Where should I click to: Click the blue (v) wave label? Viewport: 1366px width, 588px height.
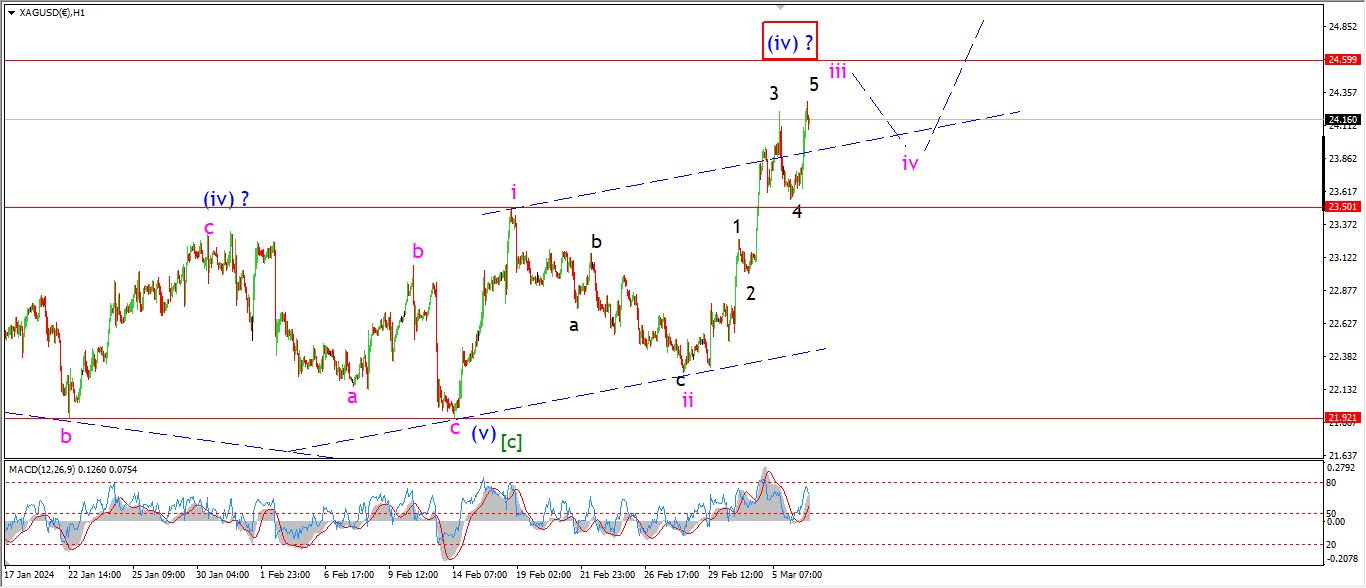click(483, 435)
